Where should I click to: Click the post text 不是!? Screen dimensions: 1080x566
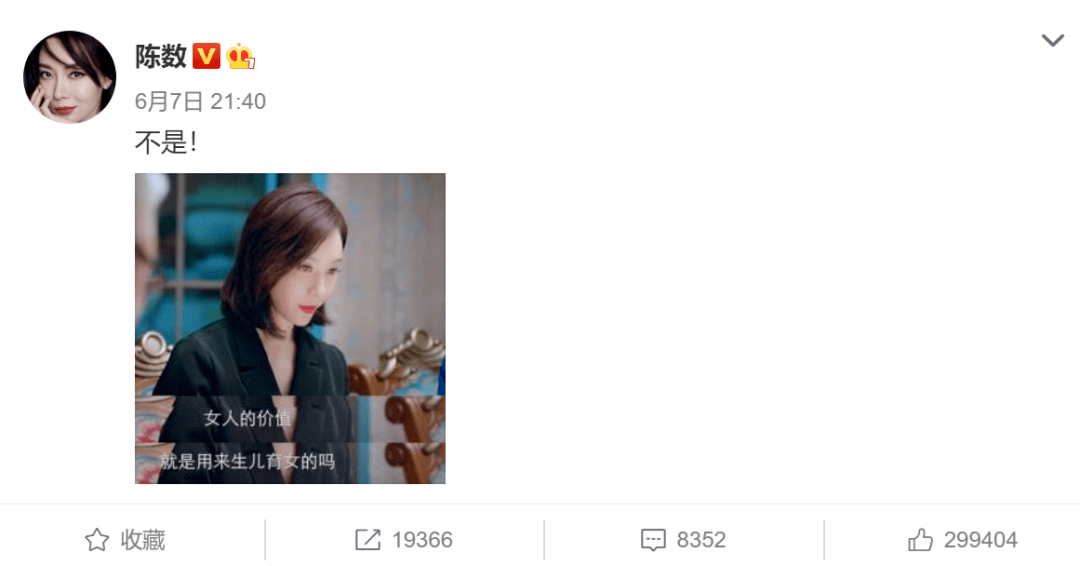tap(166, 143)
